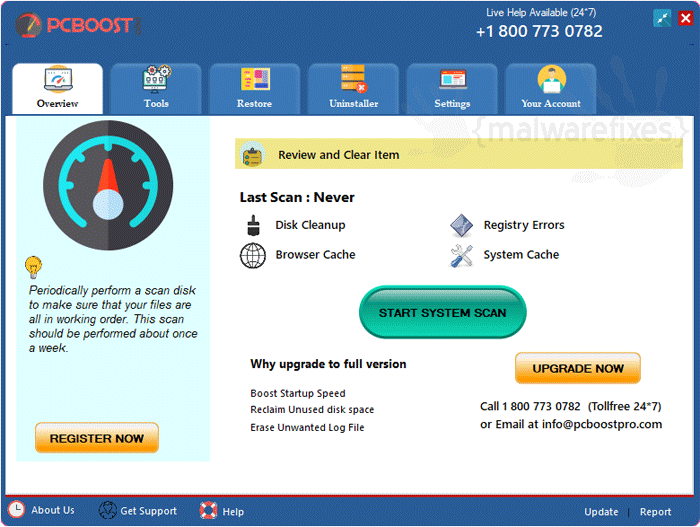This screenshot has width=700, height=527.
Task: Click the System Cache wrench icon
Action: coord(461,256)
